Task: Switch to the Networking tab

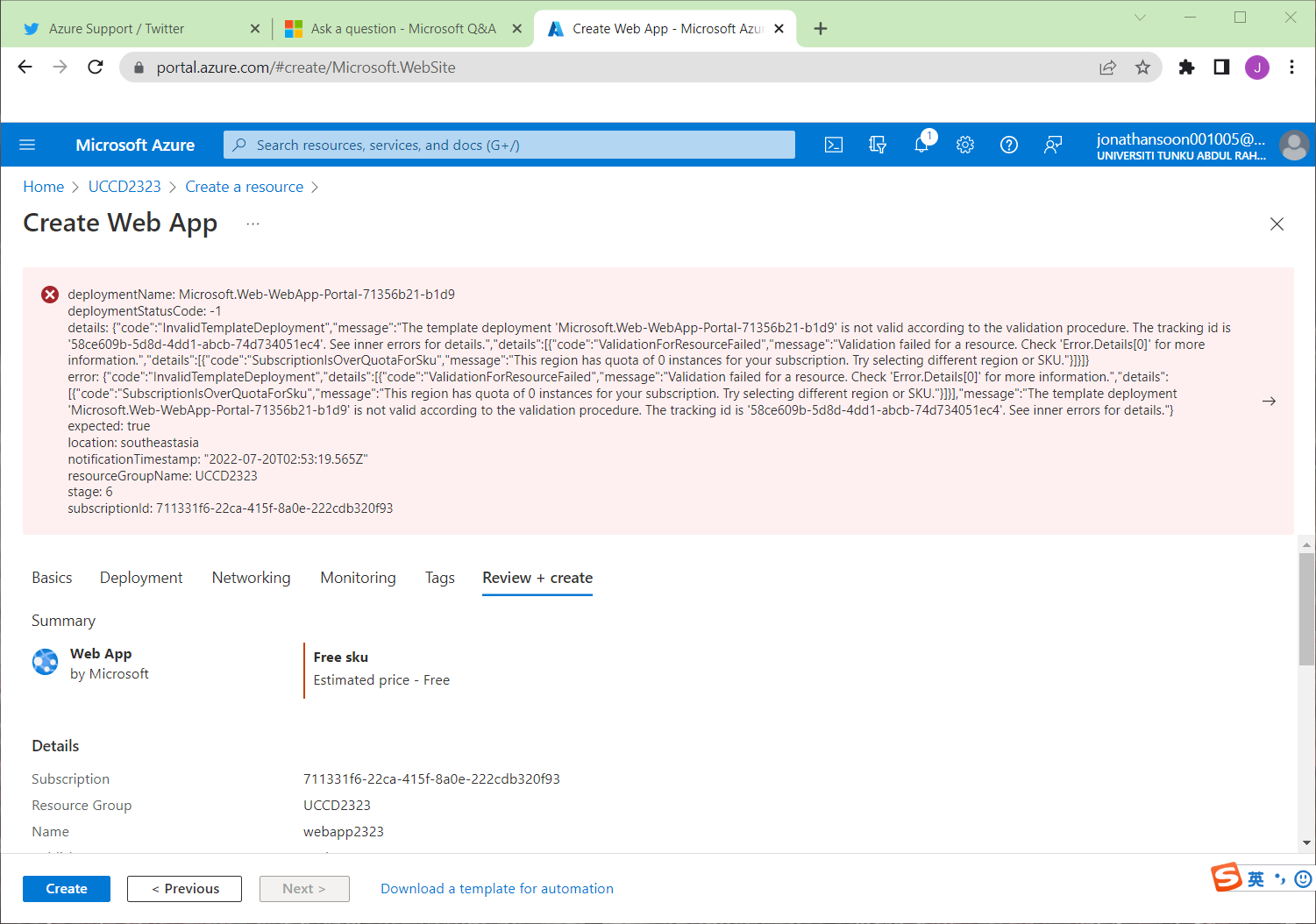Action: tap(251, 578)
